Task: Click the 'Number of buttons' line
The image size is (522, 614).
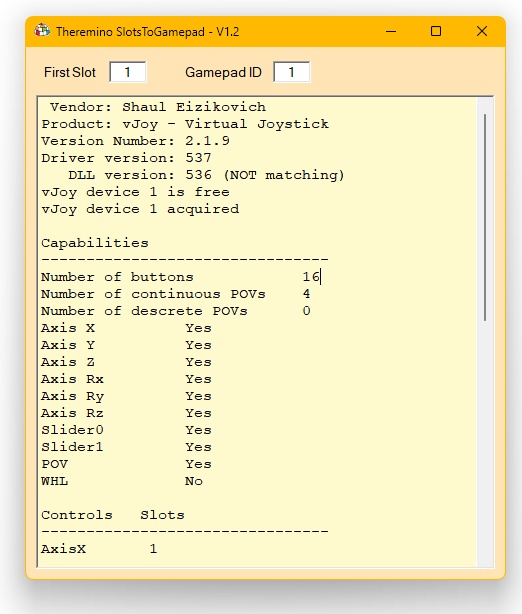Action: 181,277
